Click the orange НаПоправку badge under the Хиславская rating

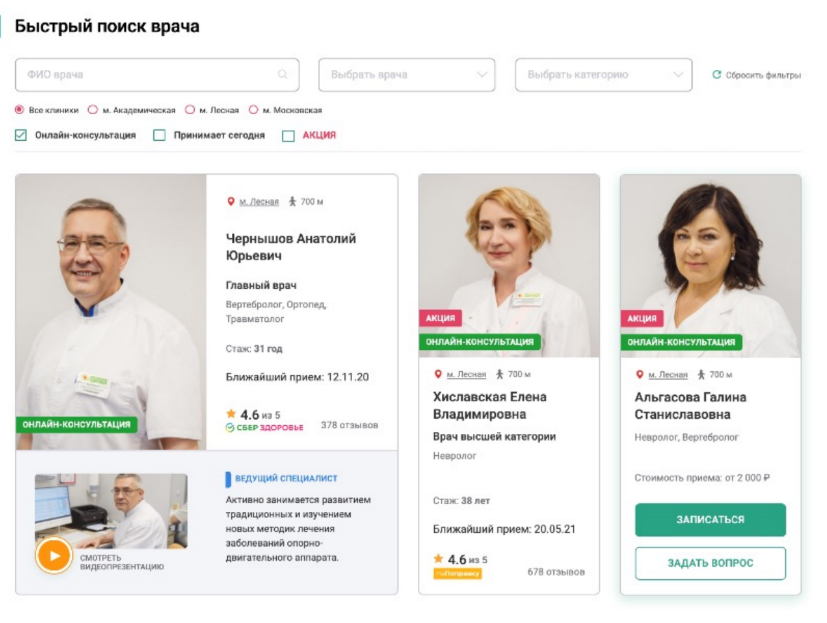coord(457,573)
